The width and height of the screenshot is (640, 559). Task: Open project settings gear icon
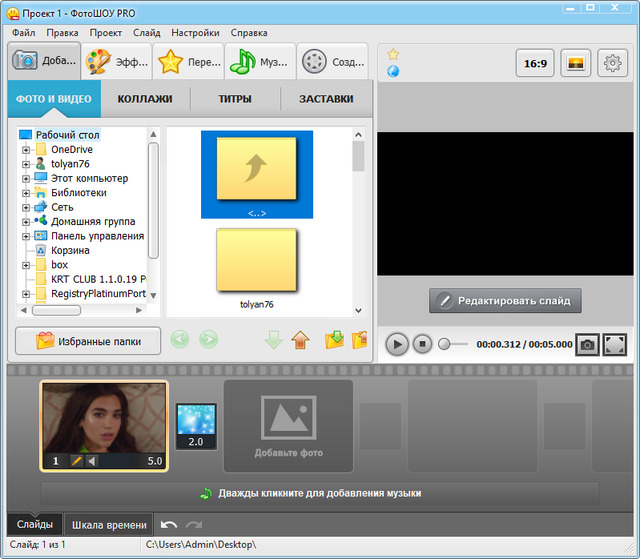point(612,63)
